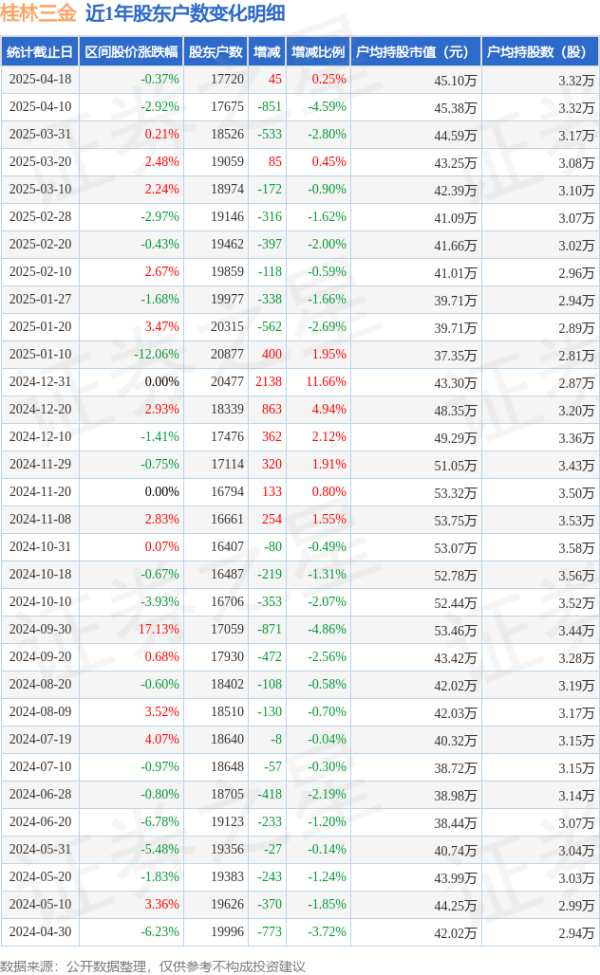Click the 数据来源 disclaimer footer text
The height and width of the screenshot is (975, 600).
click(x=153, y=966)
